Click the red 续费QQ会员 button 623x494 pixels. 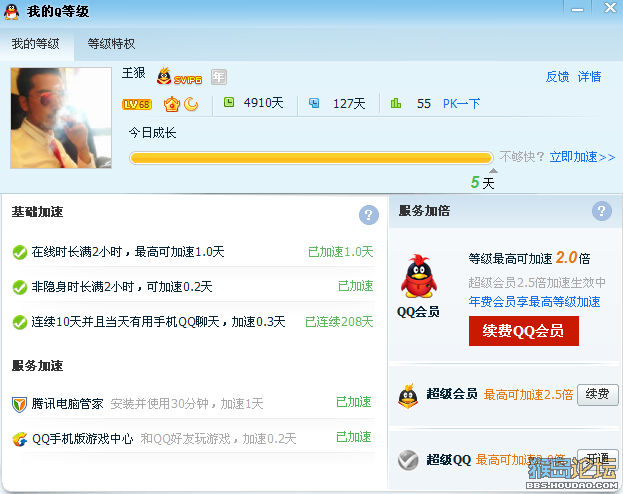pyautogui.click(x=524, y=331)
